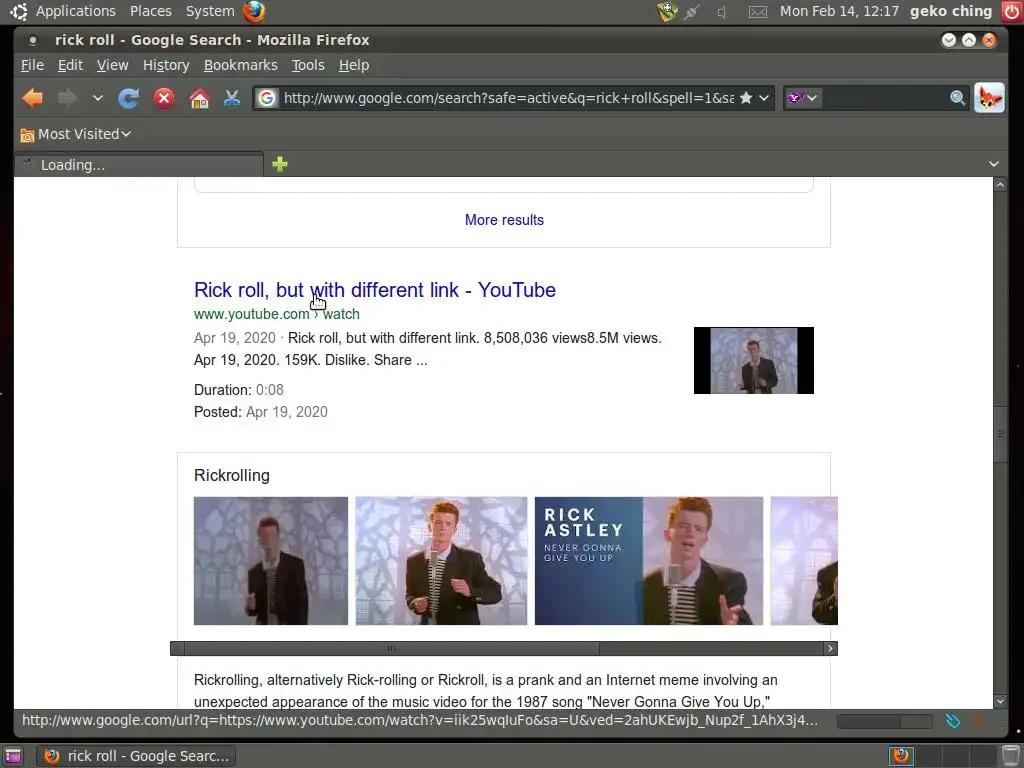Expand the Most Visited bookmarks folder
Viewport: 1024px width, 768px height.
click(76, 135)
